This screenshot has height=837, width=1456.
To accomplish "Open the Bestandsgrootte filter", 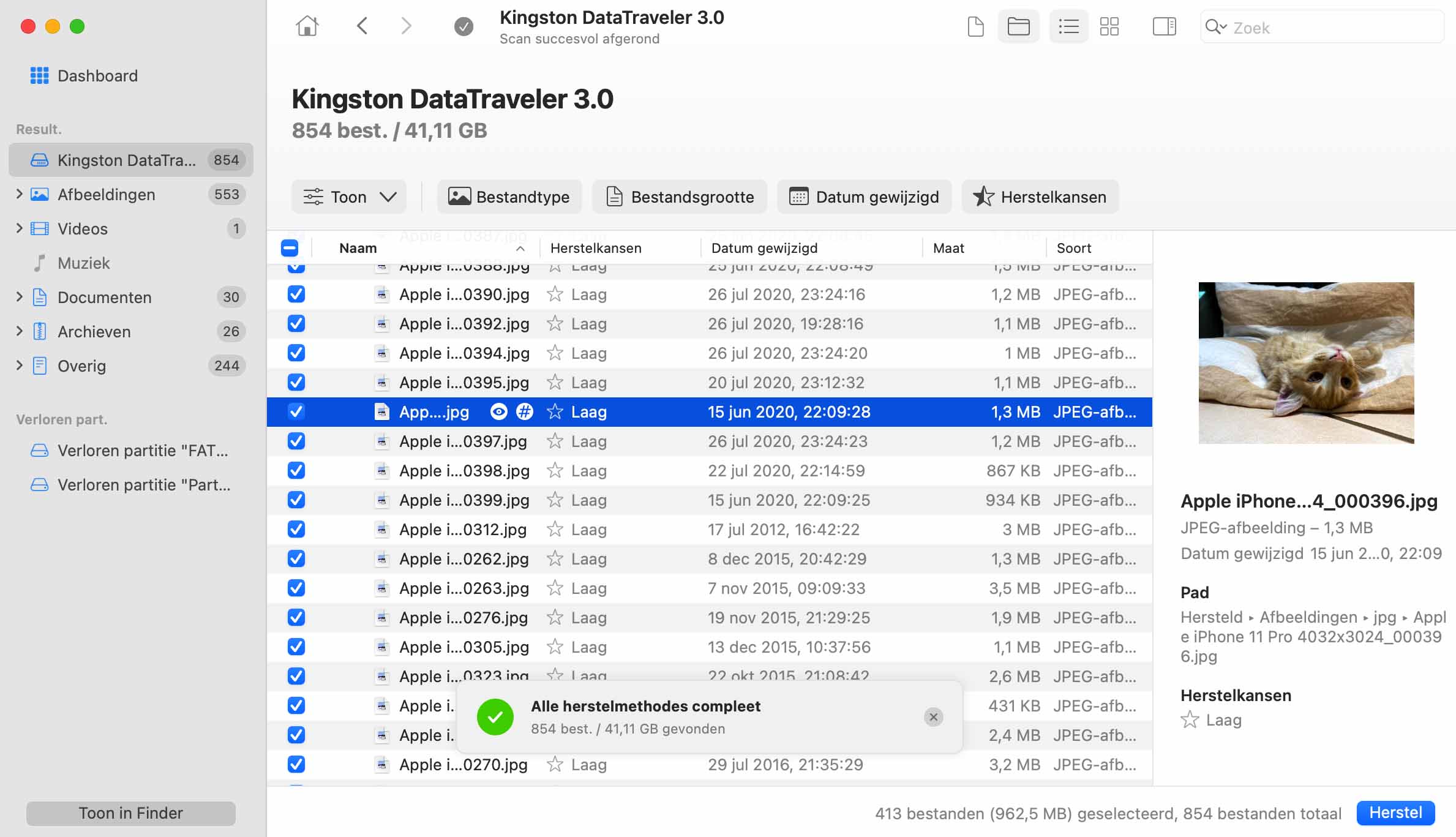I will pyautogui.click(x=680, y=197).
